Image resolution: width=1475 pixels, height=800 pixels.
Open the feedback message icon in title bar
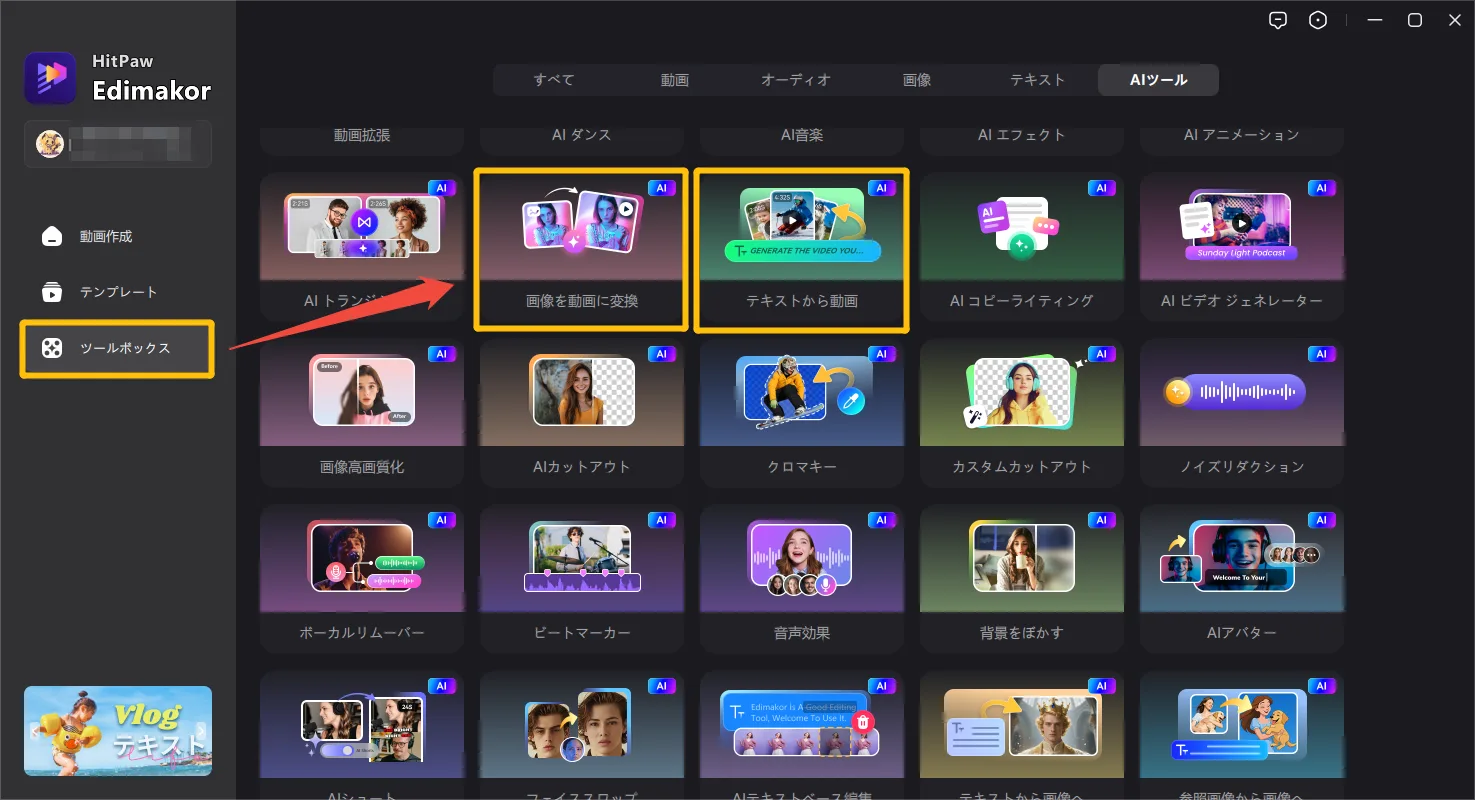click(x=1277, y=20)
